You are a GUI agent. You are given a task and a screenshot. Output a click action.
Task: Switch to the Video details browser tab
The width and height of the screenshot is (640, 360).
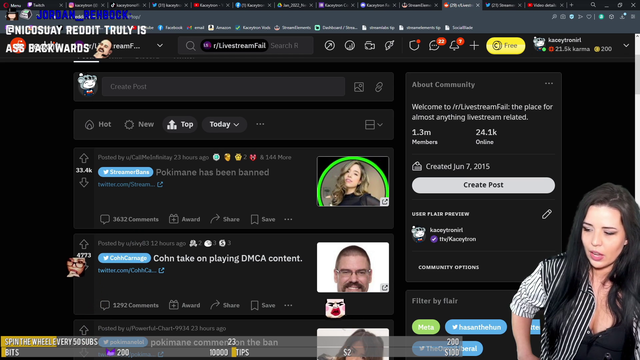click(544, 5)
